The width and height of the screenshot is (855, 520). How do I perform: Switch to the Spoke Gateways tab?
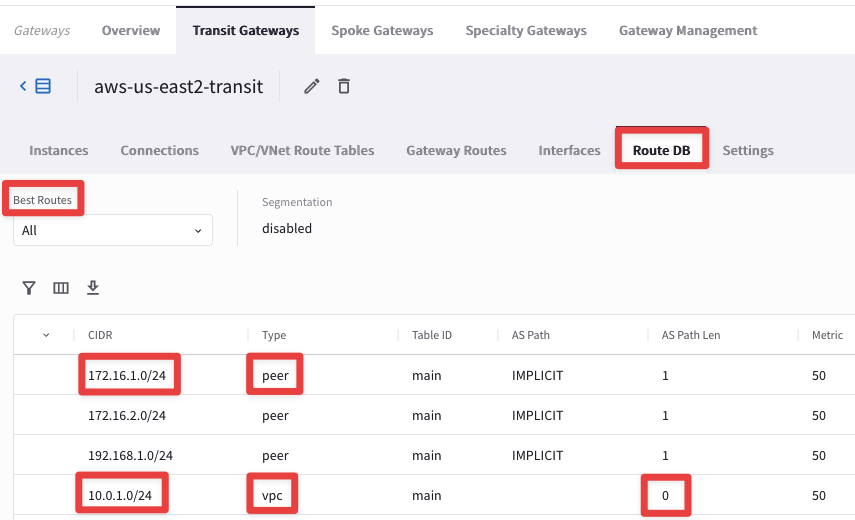pos(382,30)
